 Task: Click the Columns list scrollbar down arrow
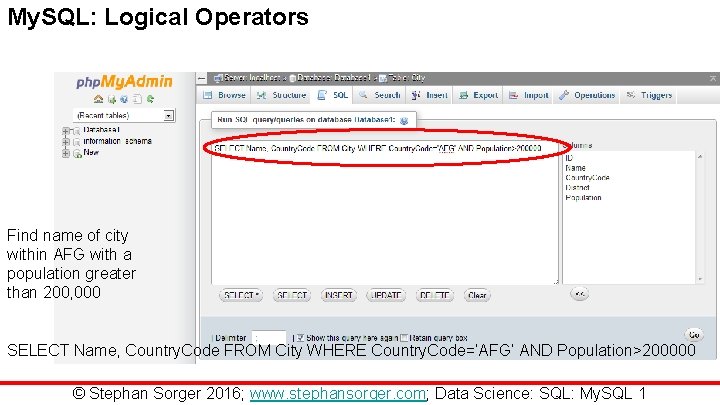pos(700,279)
